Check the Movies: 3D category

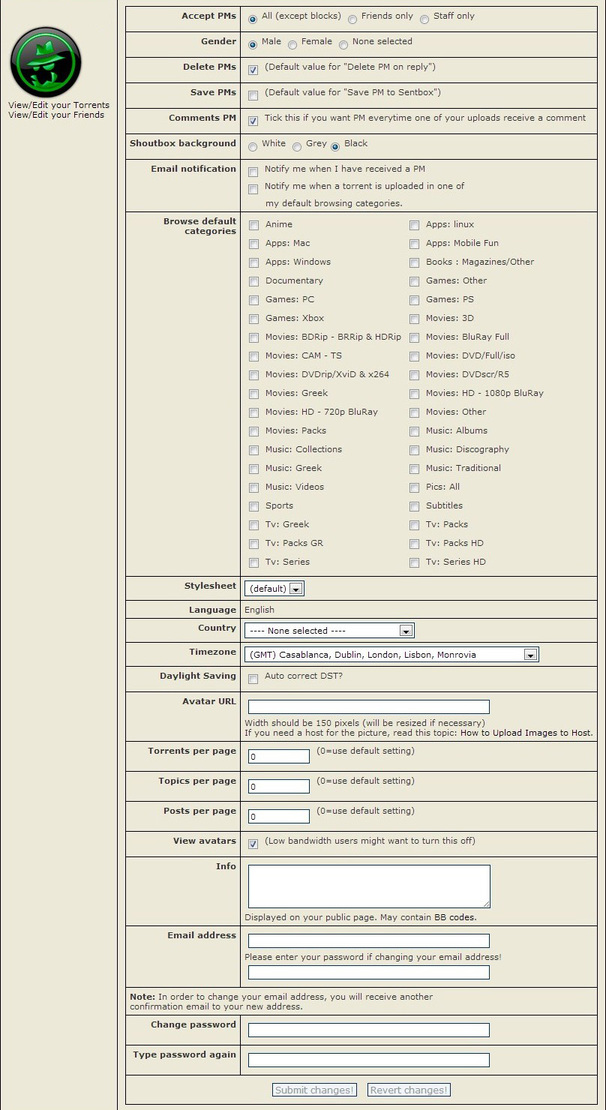point(414,319)
